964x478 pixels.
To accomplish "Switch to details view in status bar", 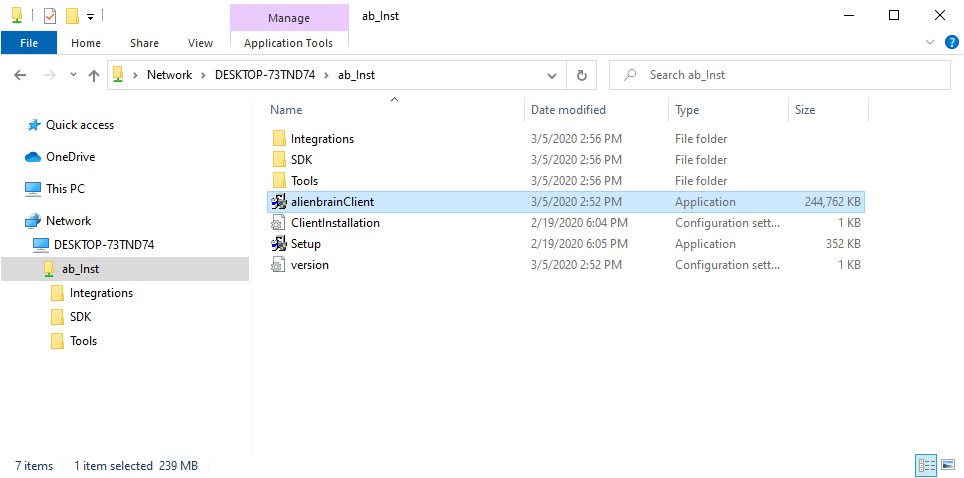I will [x=925, y=465].
